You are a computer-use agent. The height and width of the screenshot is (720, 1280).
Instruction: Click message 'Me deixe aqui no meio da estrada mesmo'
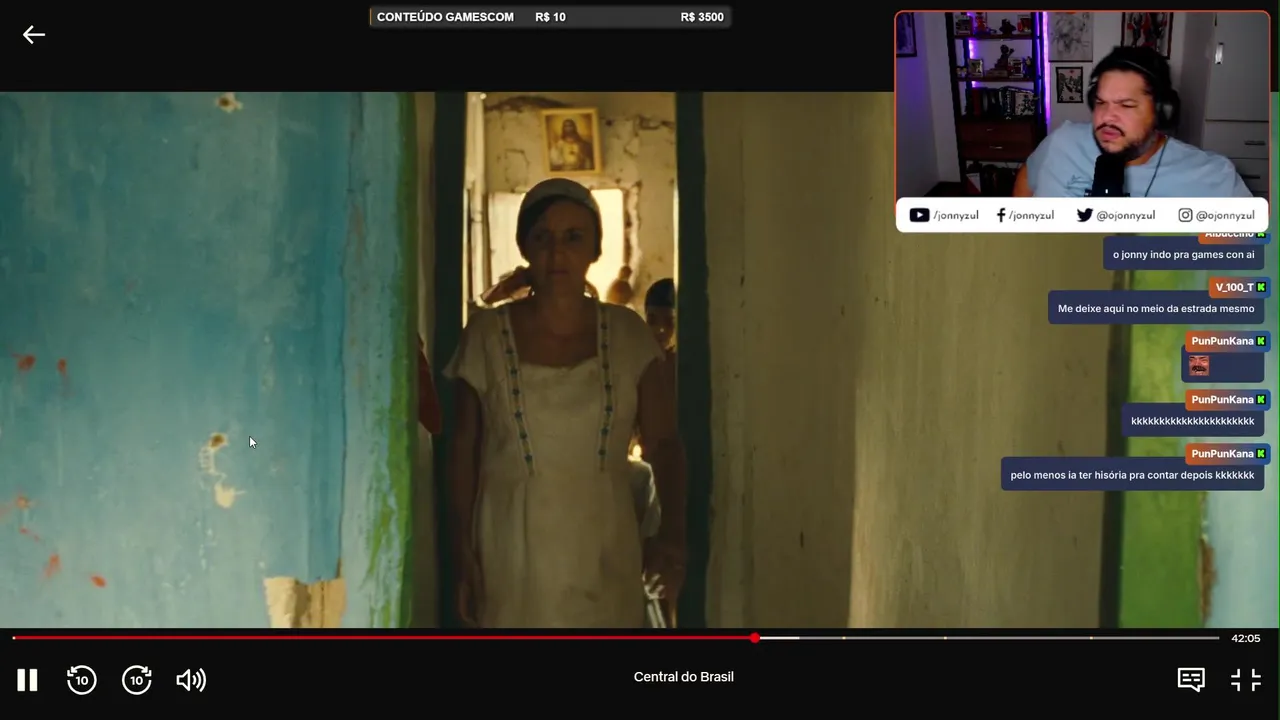1156,308
